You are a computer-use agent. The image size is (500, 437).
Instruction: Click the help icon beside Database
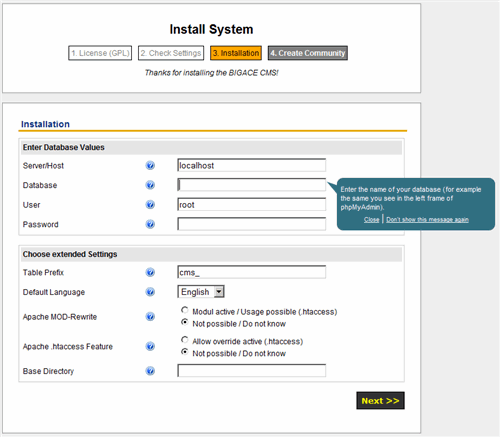[150, 185]
